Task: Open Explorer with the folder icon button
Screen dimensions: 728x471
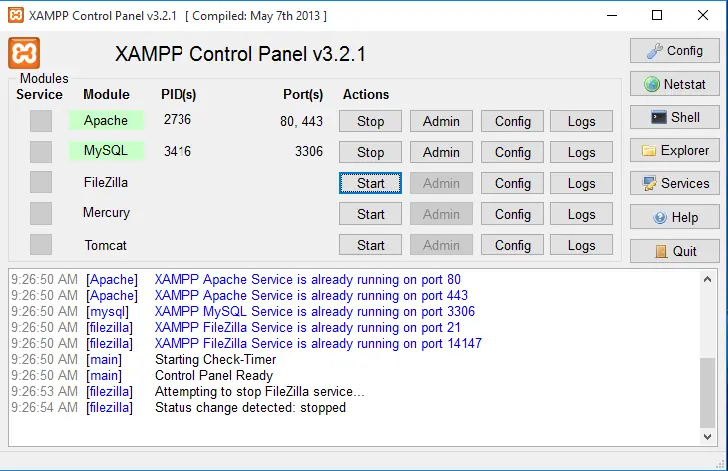Action: click(675, 150)
